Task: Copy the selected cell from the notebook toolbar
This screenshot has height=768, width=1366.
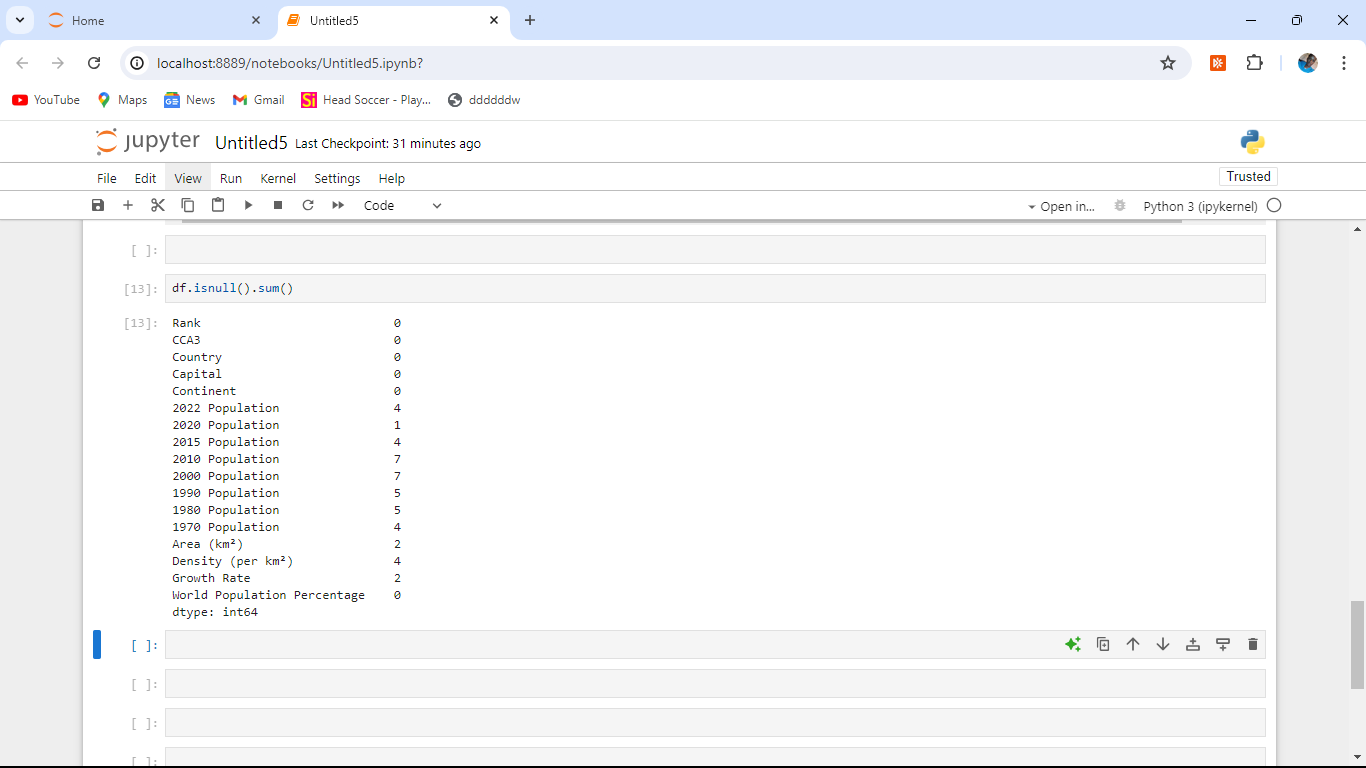Action: pyautogui.click(x=188, y=205)
